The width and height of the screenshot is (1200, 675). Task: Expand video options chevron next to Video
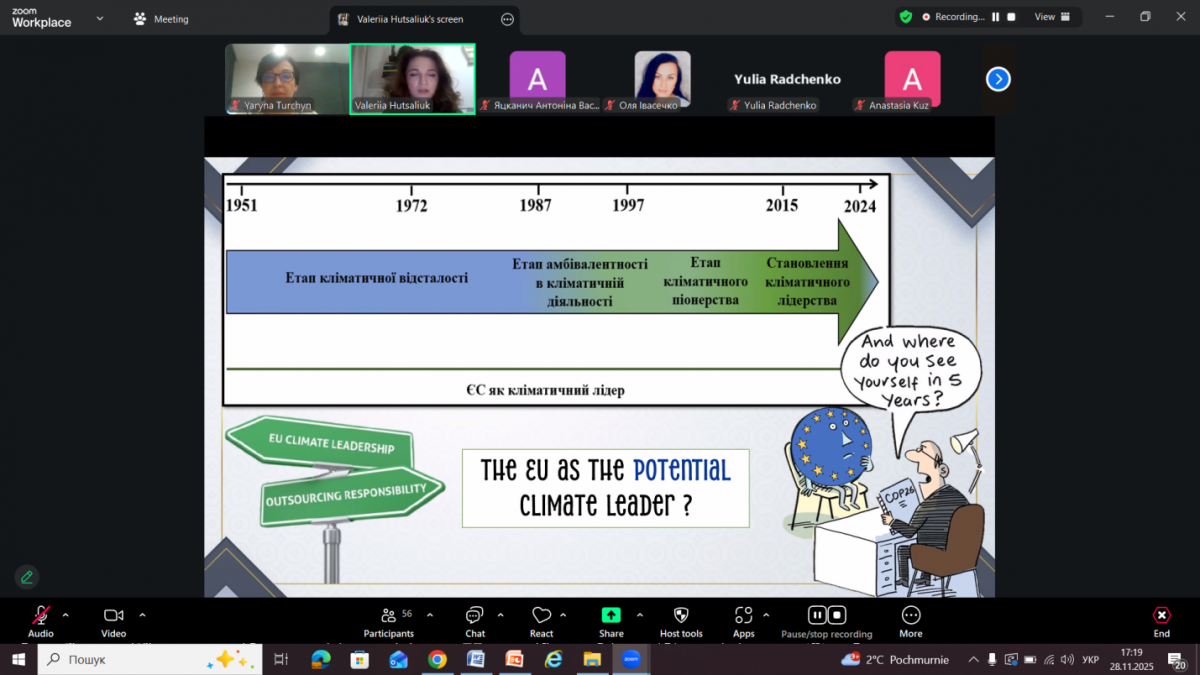pyautogui.click(x=142, y=615)
